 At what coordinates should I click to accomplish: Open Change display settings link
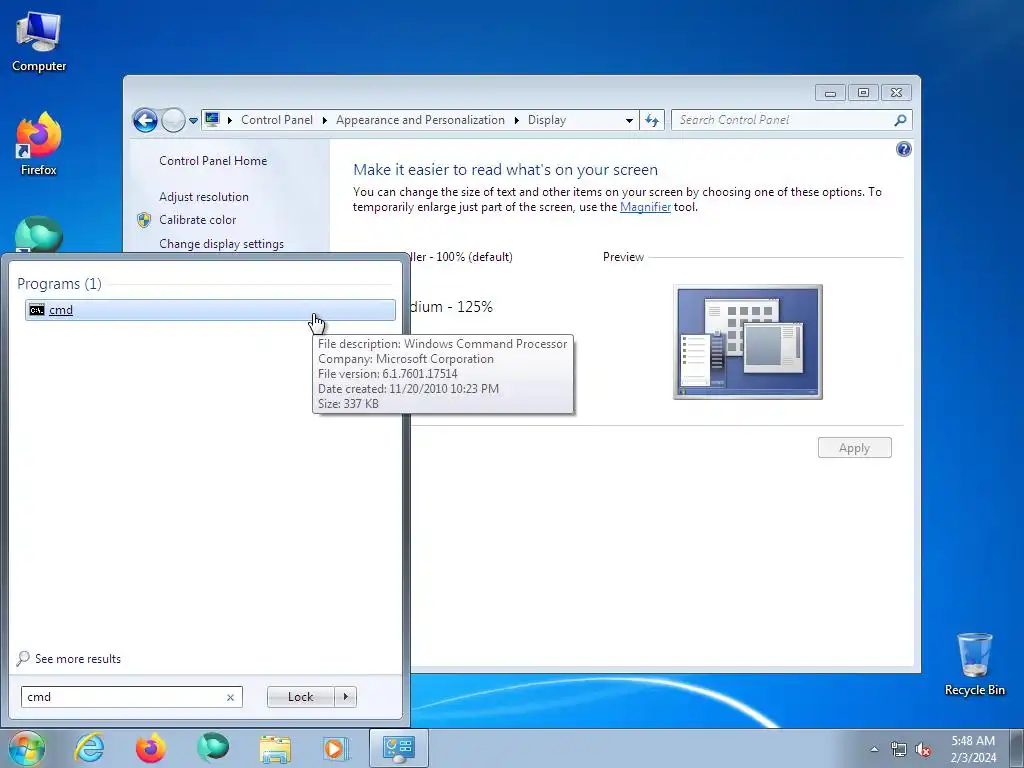click(221, 244)
